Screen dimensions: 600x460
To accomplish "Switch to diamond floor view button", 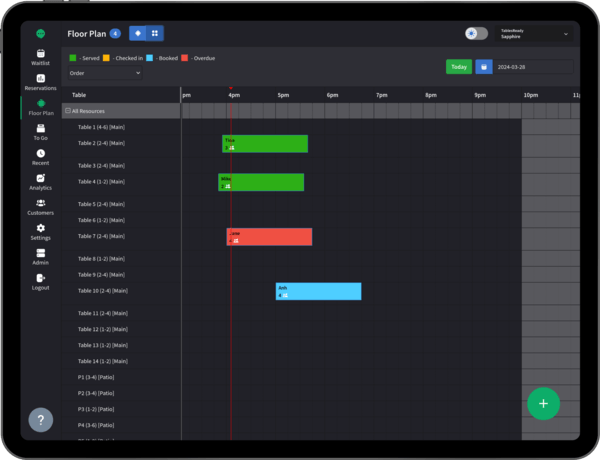I will point(138,33).
